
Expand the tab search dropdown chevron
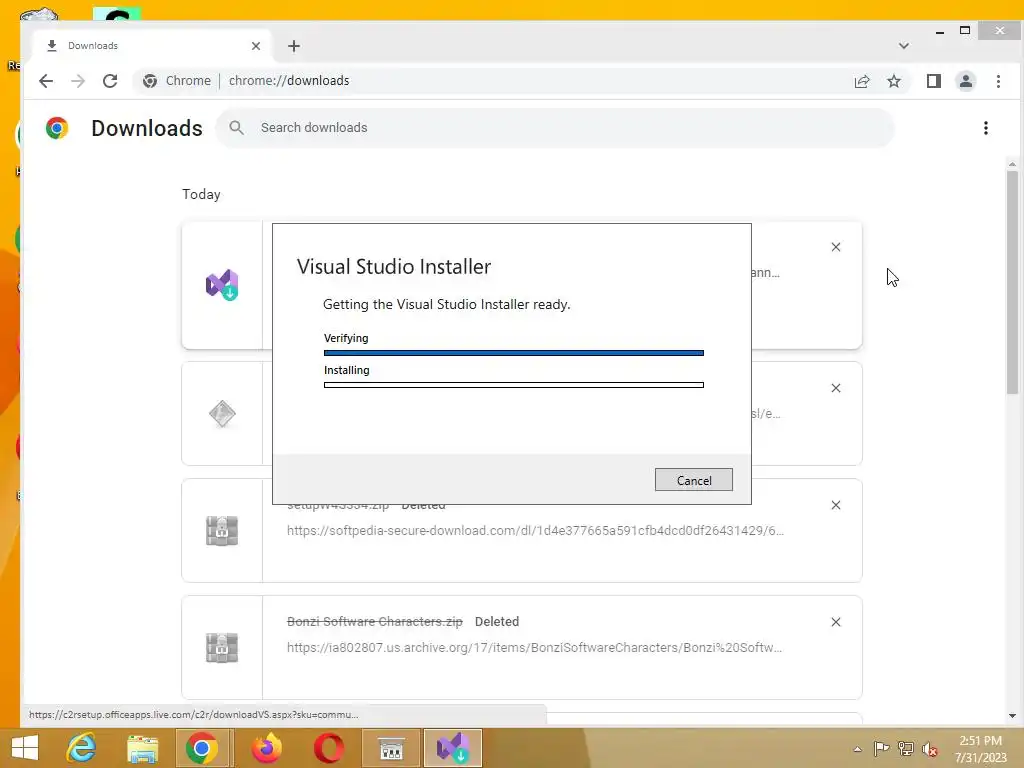tap(904, 46)
